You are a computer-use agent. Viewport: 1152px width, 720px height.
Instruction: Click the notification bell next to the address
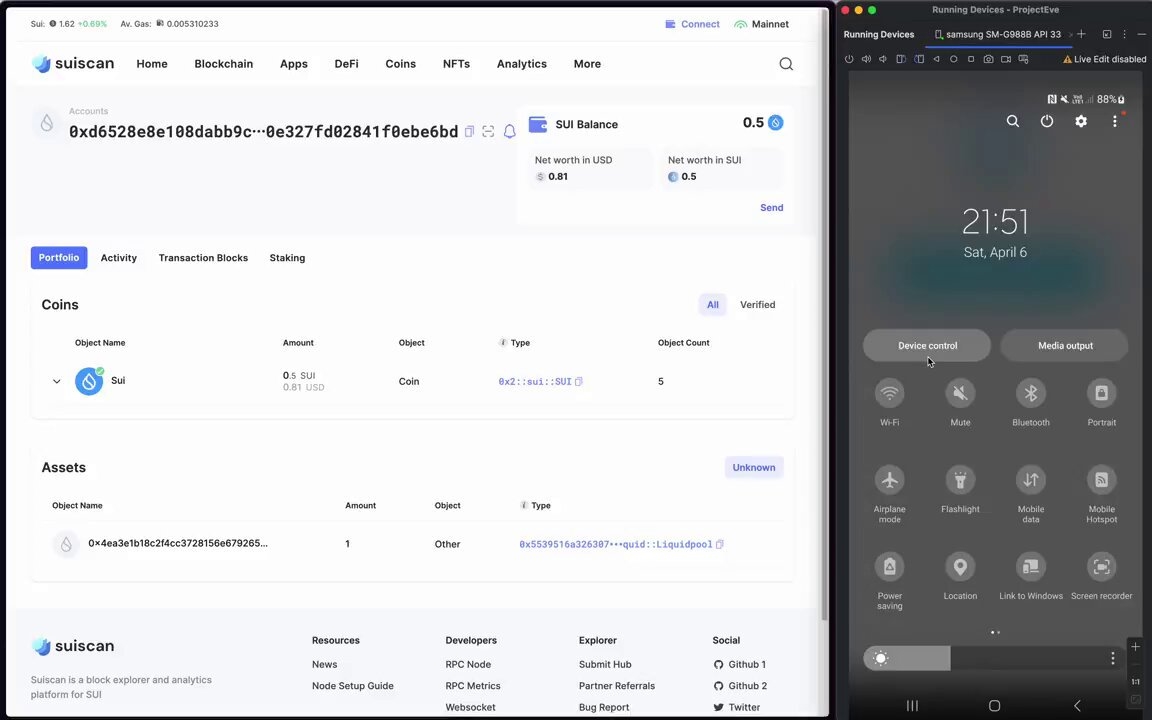click(x=509, y=131)
